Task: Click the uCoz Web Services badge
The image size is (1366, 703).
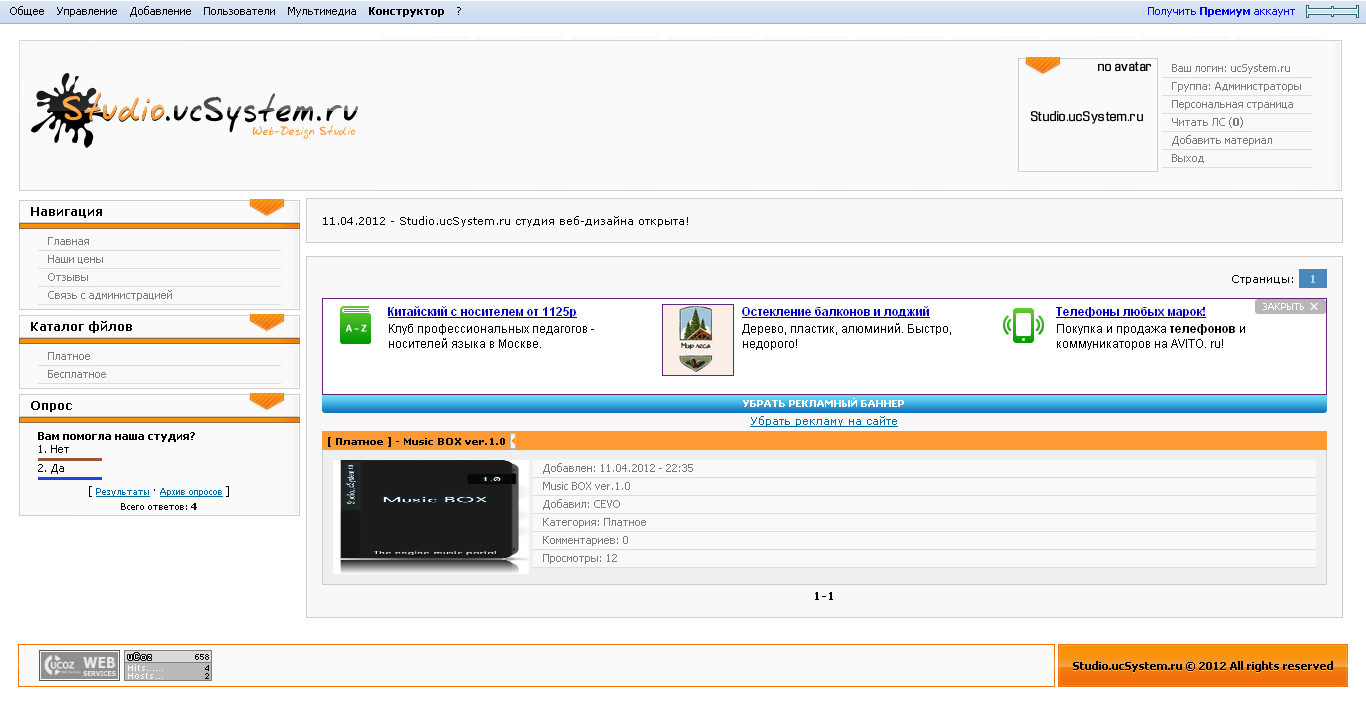Action: point(79,666)
